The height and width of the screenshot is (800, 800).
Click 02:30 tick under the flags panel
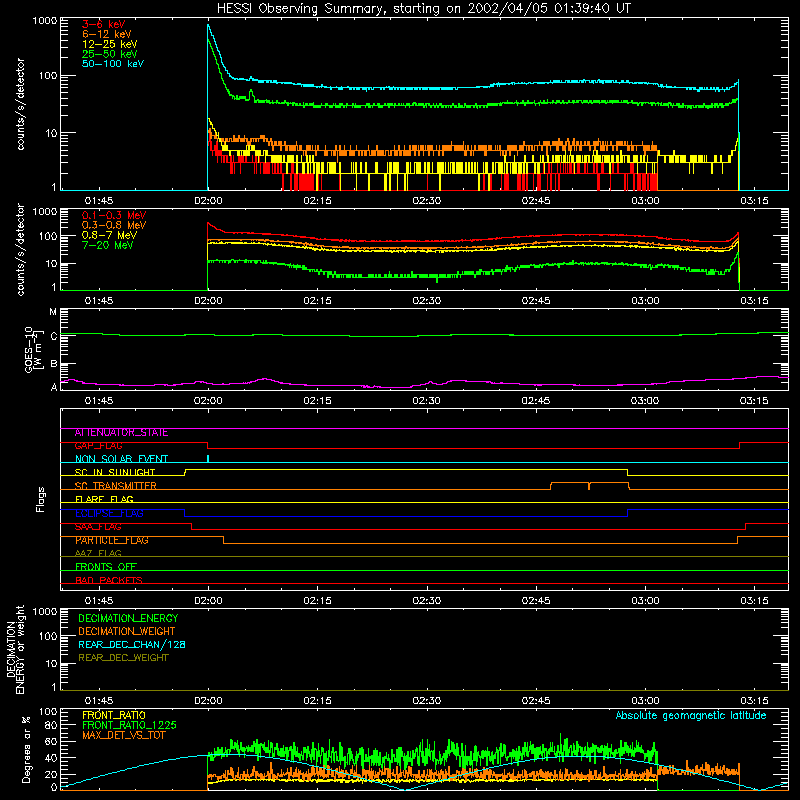point(427,601)
